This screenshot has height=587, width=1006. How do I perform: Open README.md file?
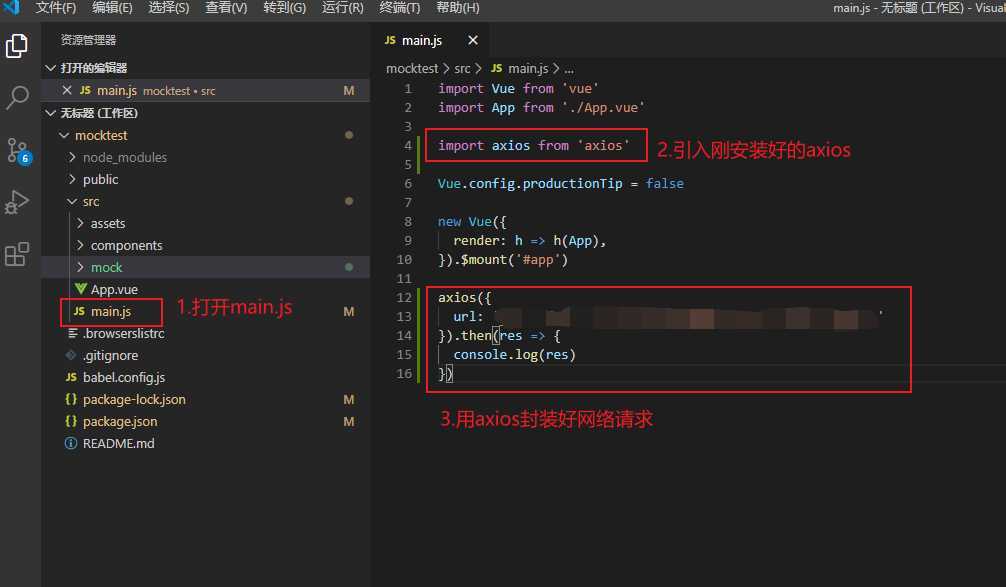(x=119, y=443)
